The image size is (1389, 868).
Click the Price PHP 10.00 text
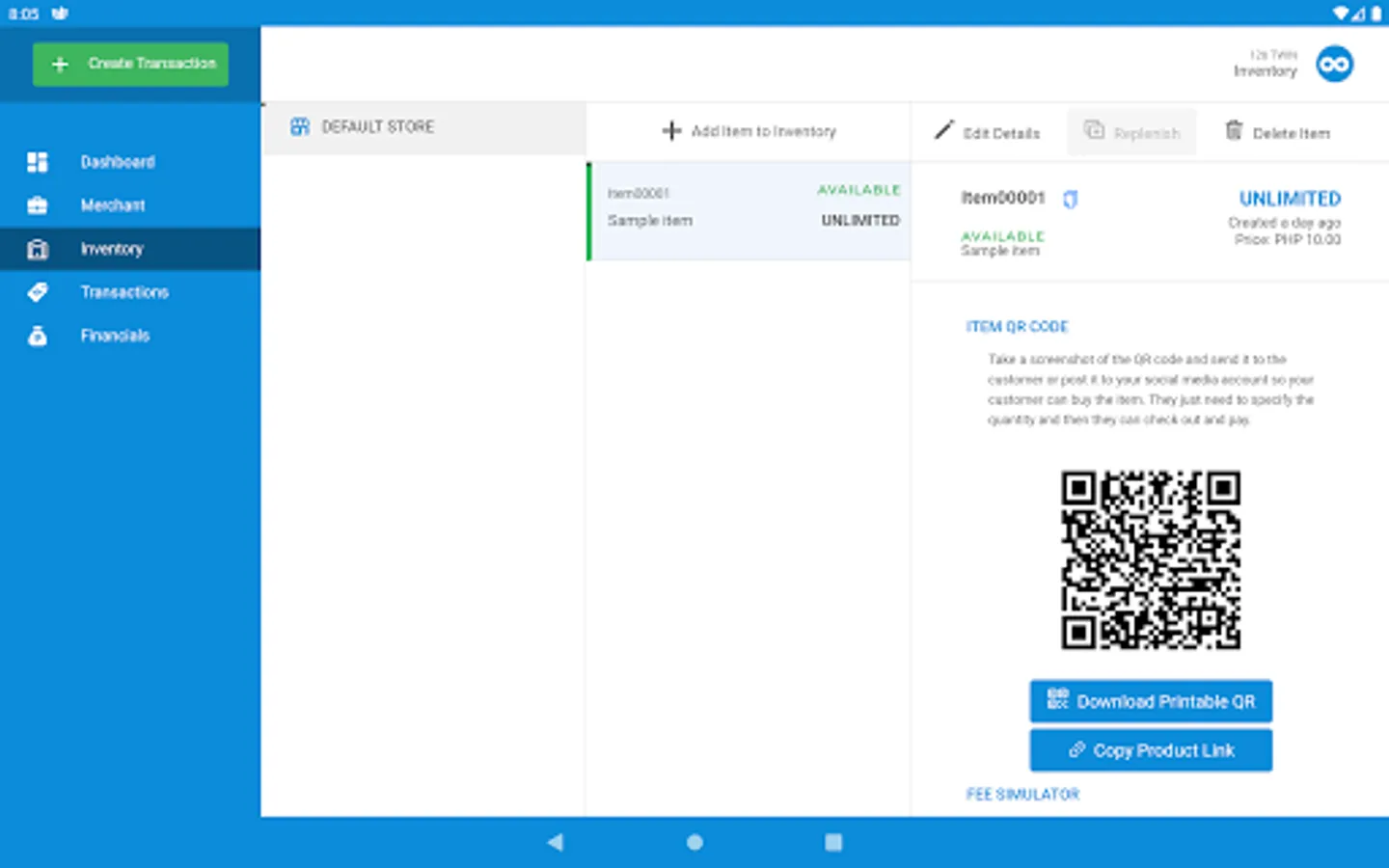(x=1288, y=239)
